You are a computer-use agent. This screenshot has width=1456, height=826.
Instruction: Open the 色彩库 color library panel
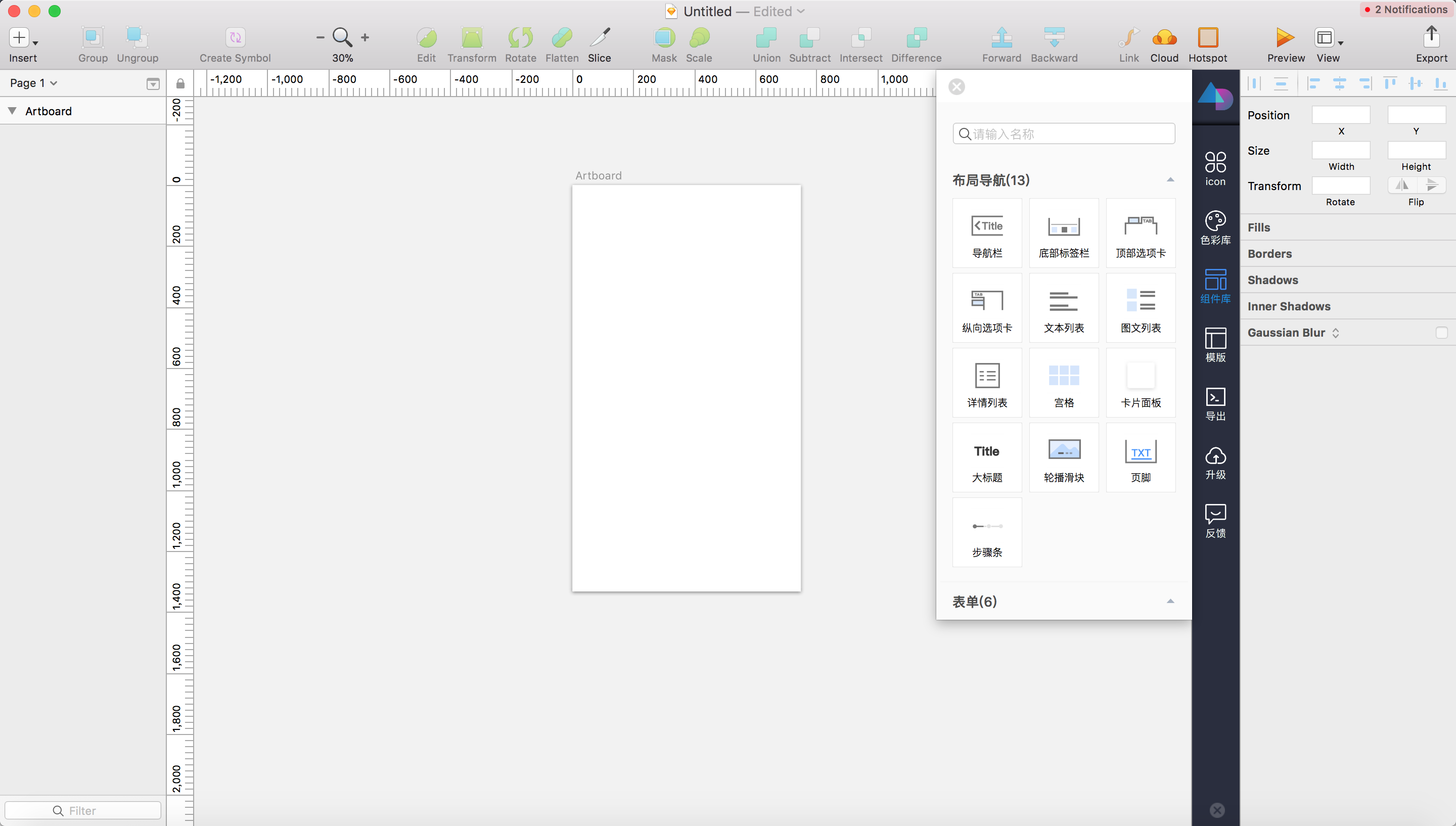pos(1215,227)
